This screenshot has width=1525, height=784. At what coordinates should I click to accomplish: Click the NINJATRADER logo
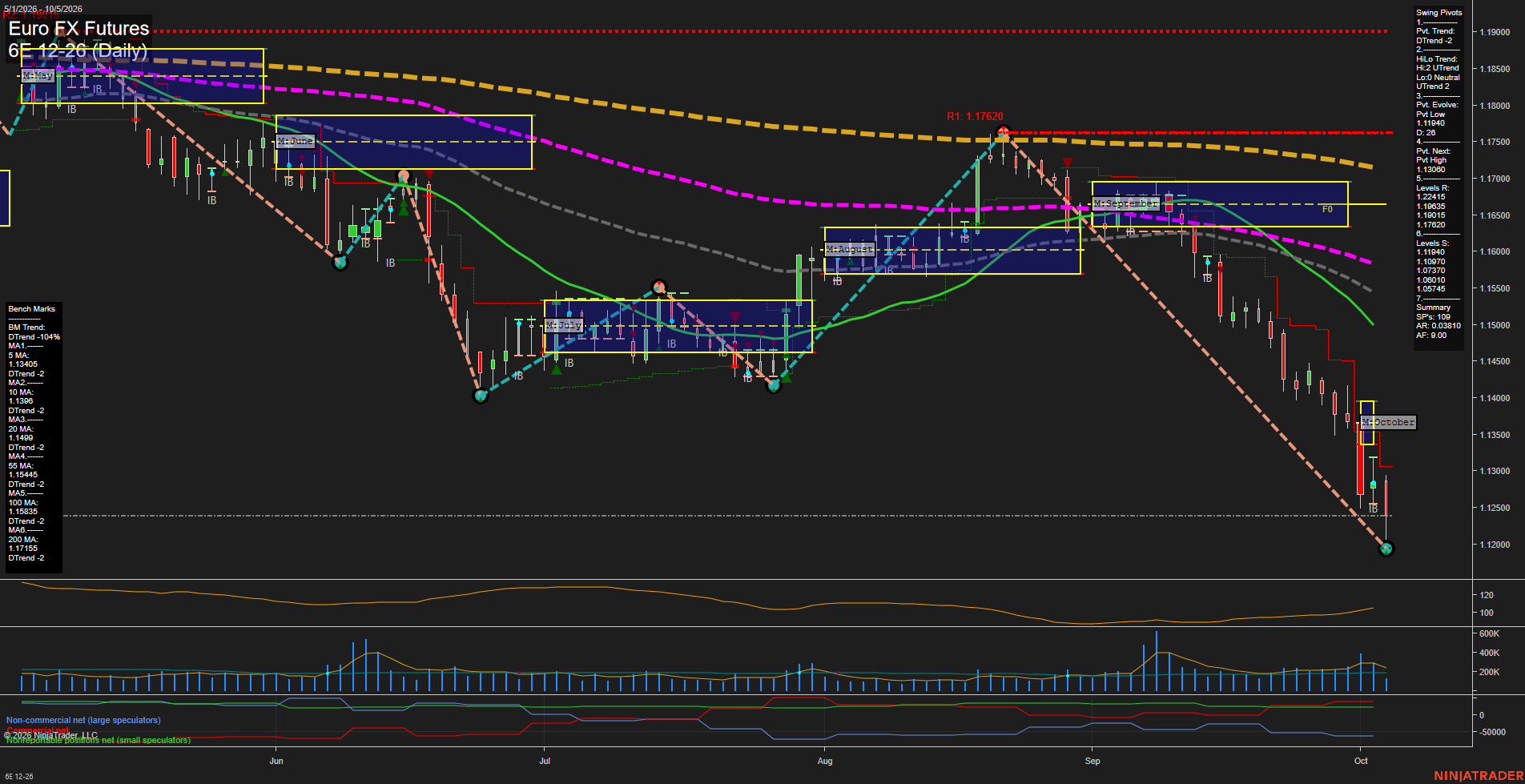1479,776
